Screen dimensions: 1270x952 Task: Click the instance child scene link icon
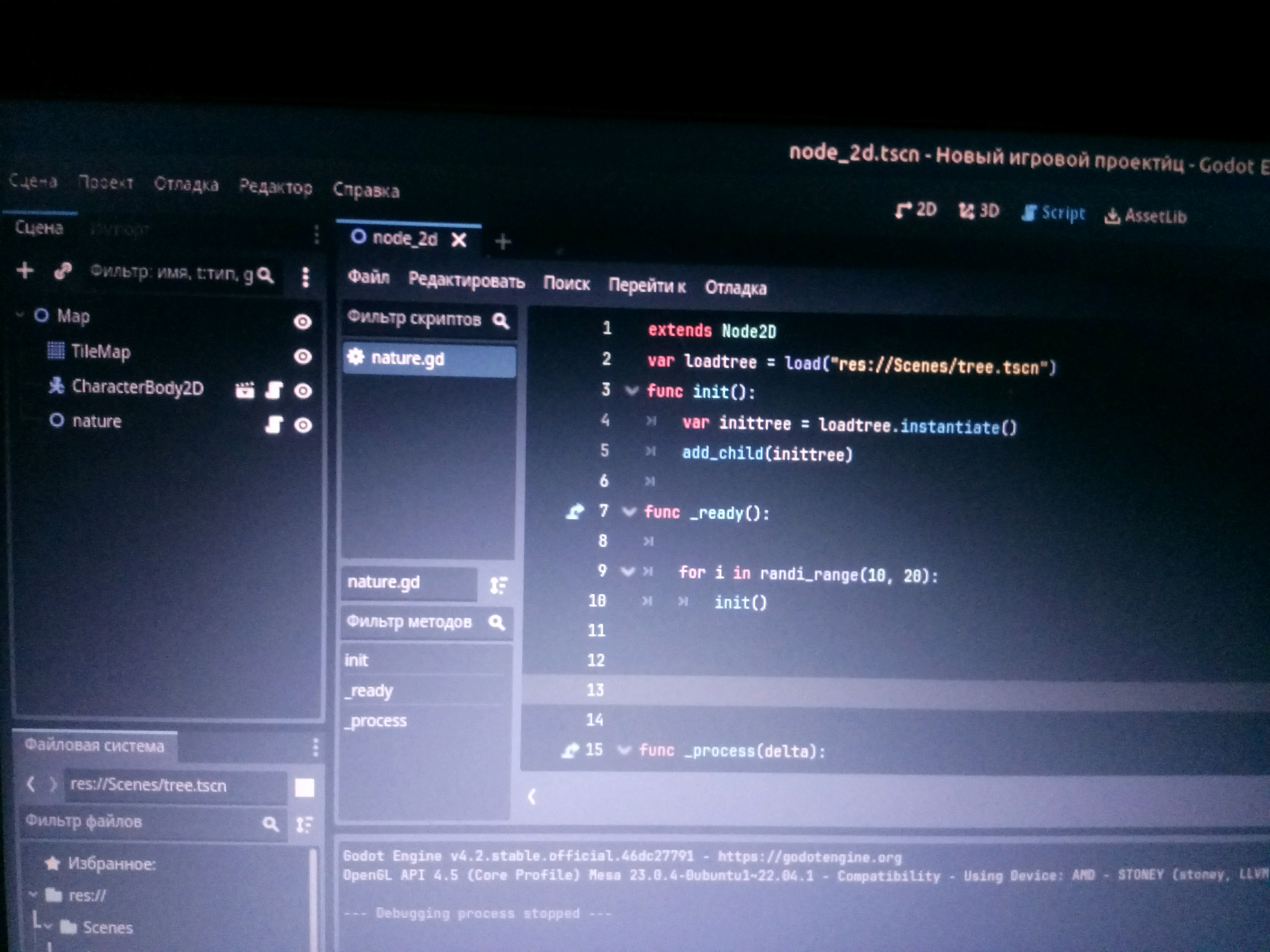pos(63,271)
